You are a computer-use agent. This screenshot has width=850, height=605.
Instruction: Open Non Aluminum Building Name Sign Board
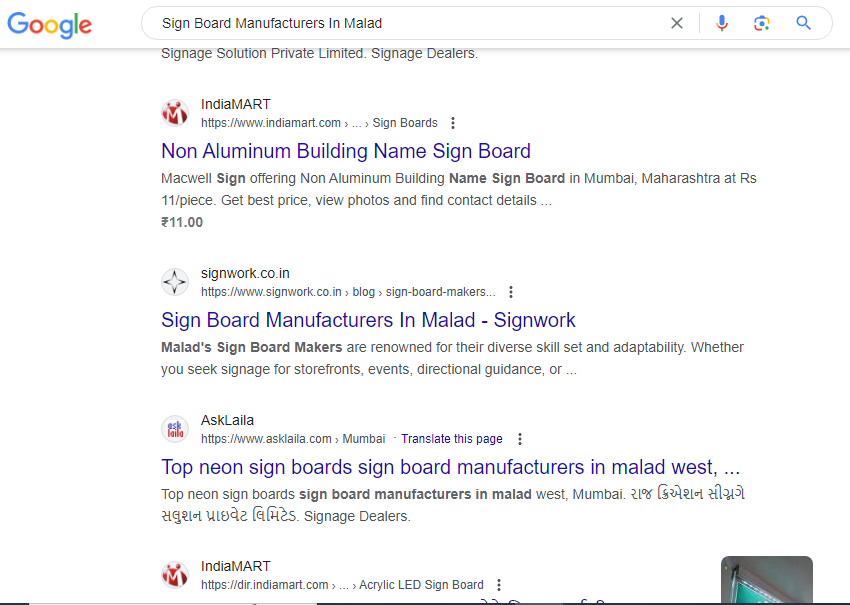pyautogui.click(x=346, y=151)
